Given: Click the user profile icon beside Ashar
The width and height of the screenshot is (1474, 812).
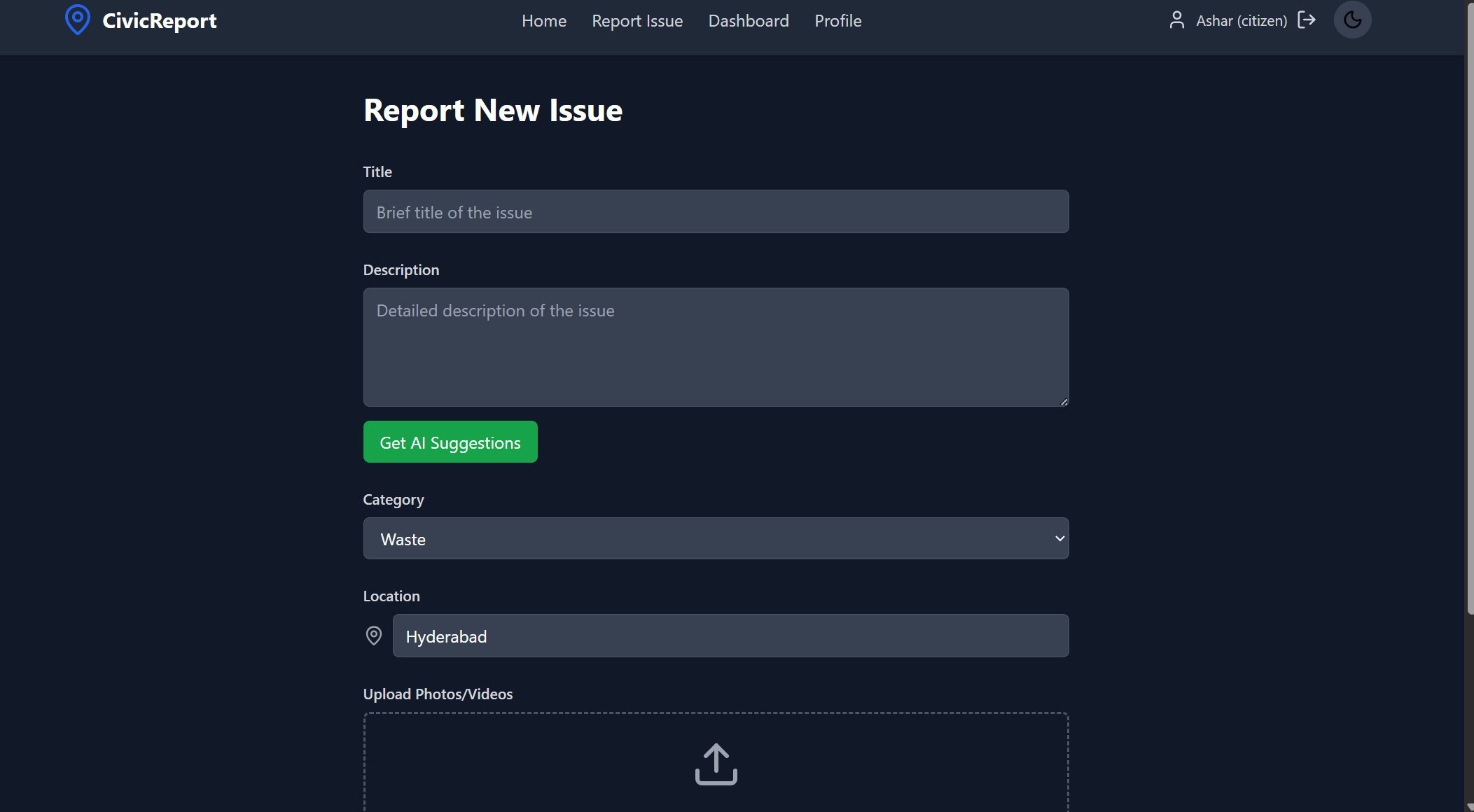Looking at the screenshot, I should click(x=1176, y=20).
